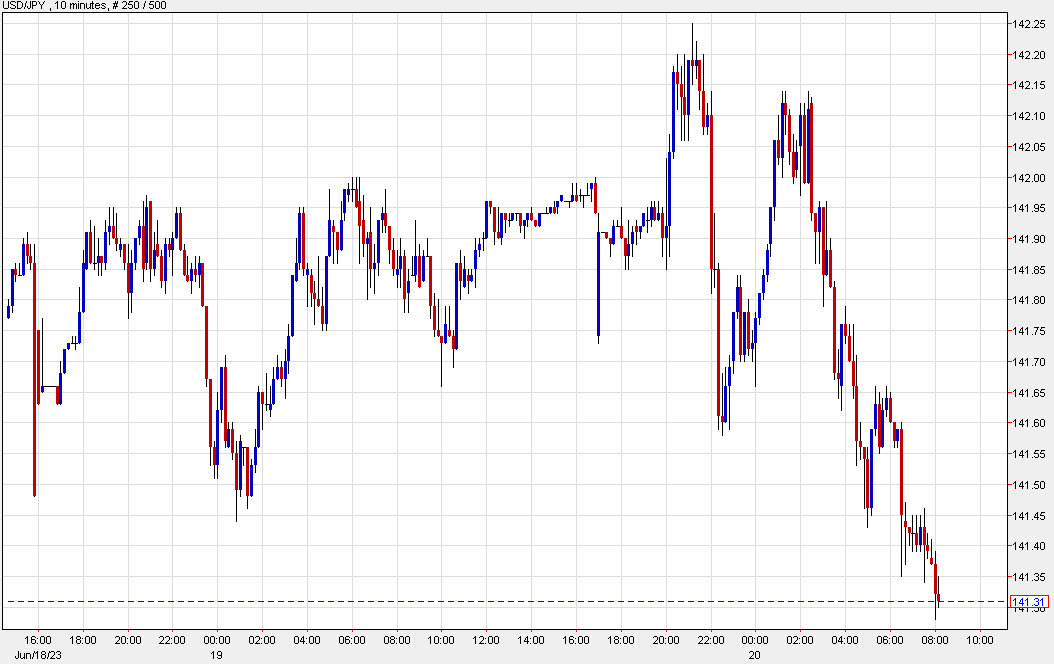Click the 20 date label on time axis
The height and width of the screenshot is (664, 1054).
[755, 654]
